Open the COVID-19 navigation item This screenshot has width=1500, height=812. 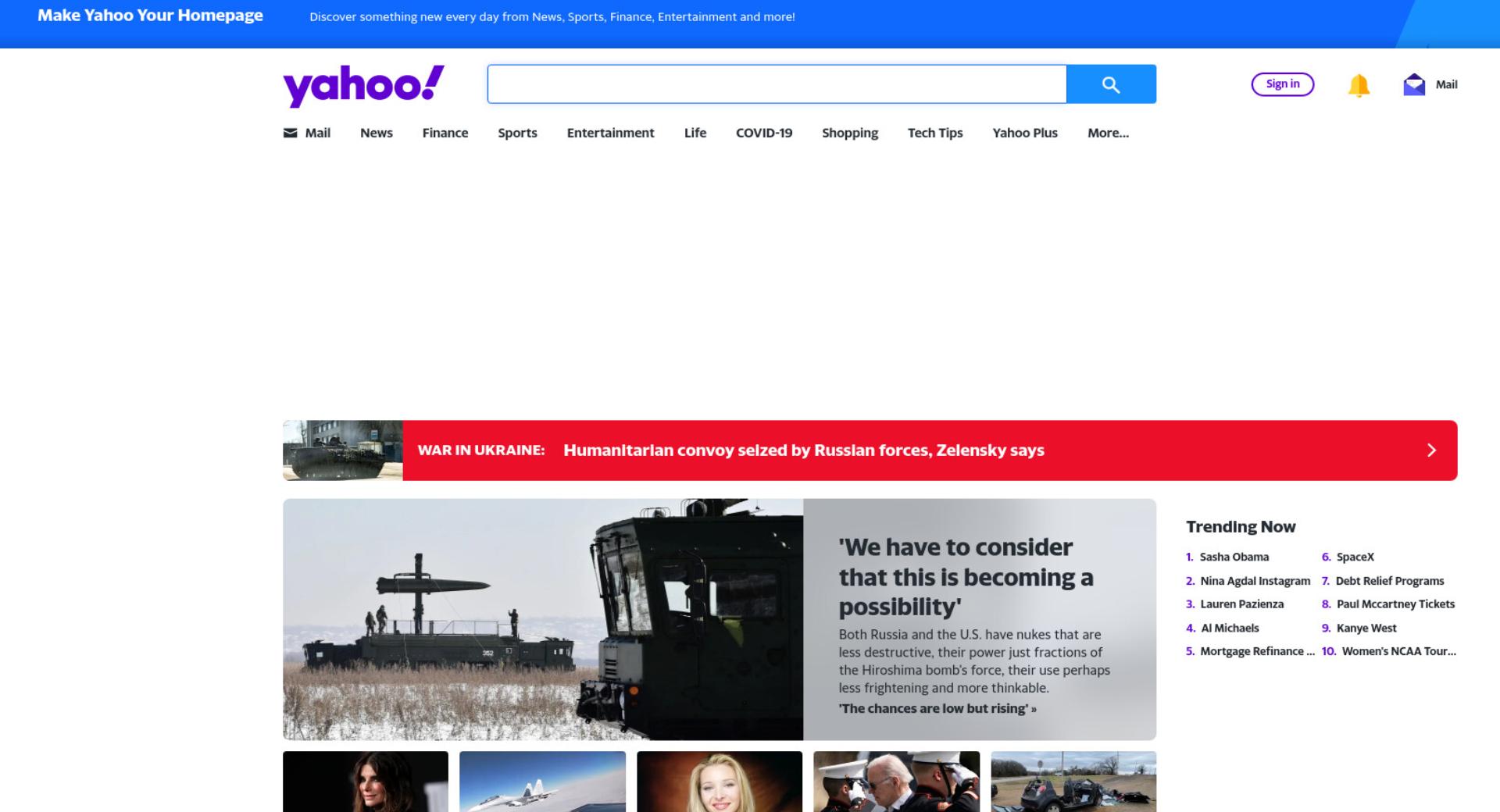point(764,133)
